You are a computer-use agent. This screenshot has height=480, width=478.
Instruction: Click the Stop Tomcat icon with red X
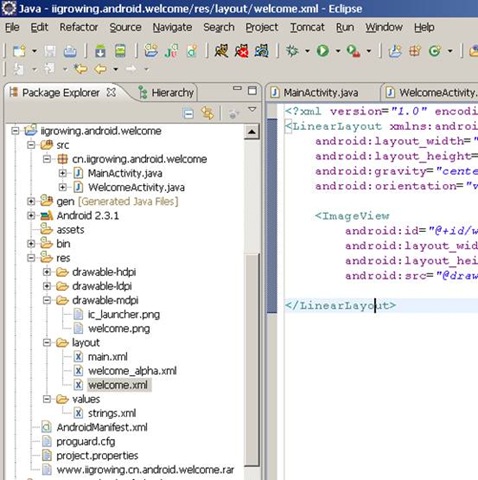(242, 51)
